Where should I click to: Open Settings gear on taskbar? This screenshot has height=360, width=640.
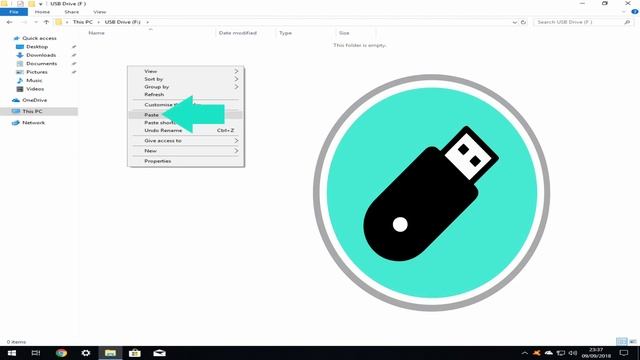click(86, 353)
